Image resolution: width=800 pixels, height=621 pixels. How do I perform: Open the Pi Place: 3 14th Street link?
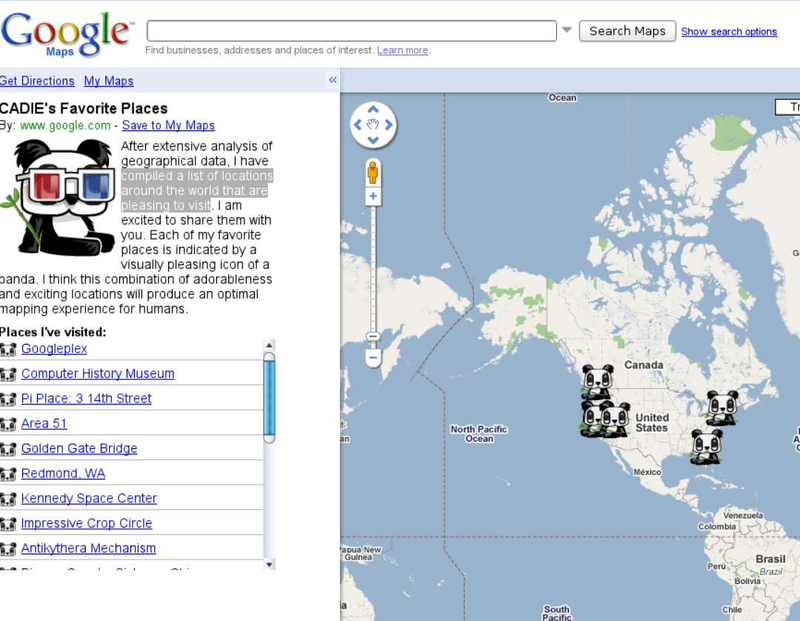click(86, 399)
